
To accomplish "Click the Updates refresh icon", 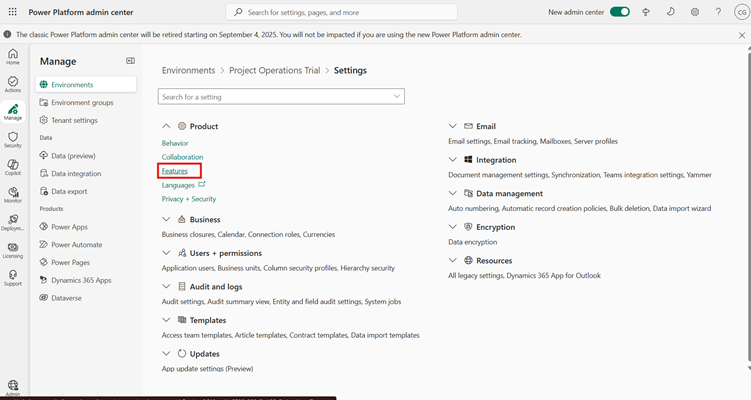I will pyautogui.click(x=182, y=354).
